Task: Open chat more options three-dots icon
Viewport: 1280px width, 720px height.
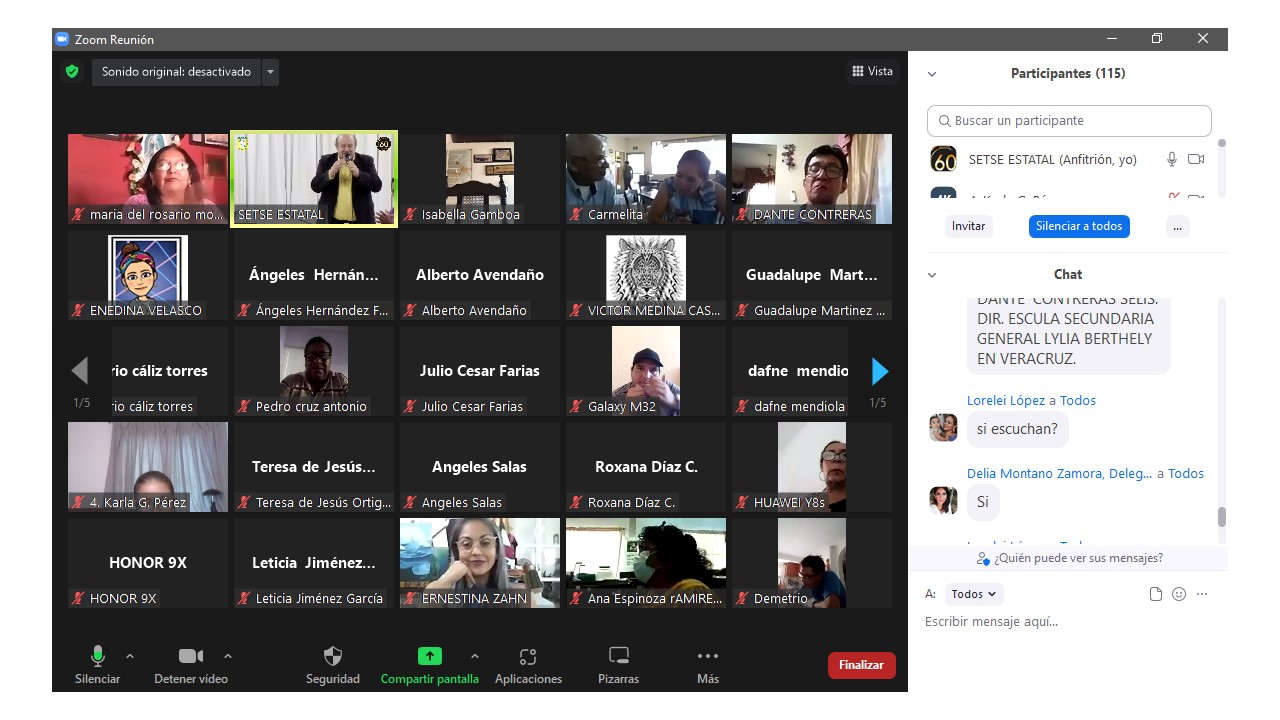Action: [1202, 594]
